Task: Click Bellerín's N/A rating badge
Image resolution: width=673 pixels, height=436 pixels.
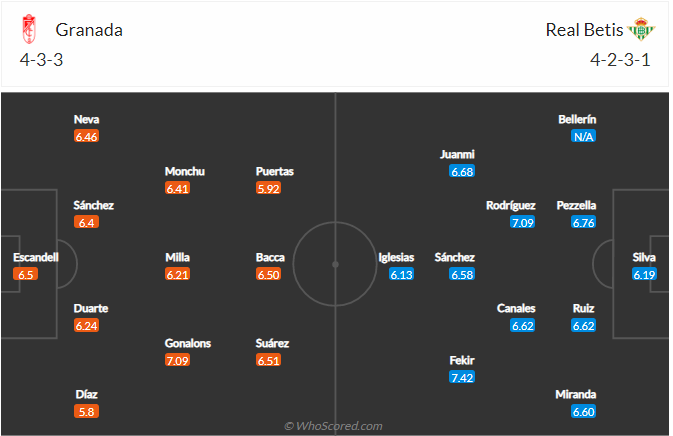Action: tap(583, 136)
